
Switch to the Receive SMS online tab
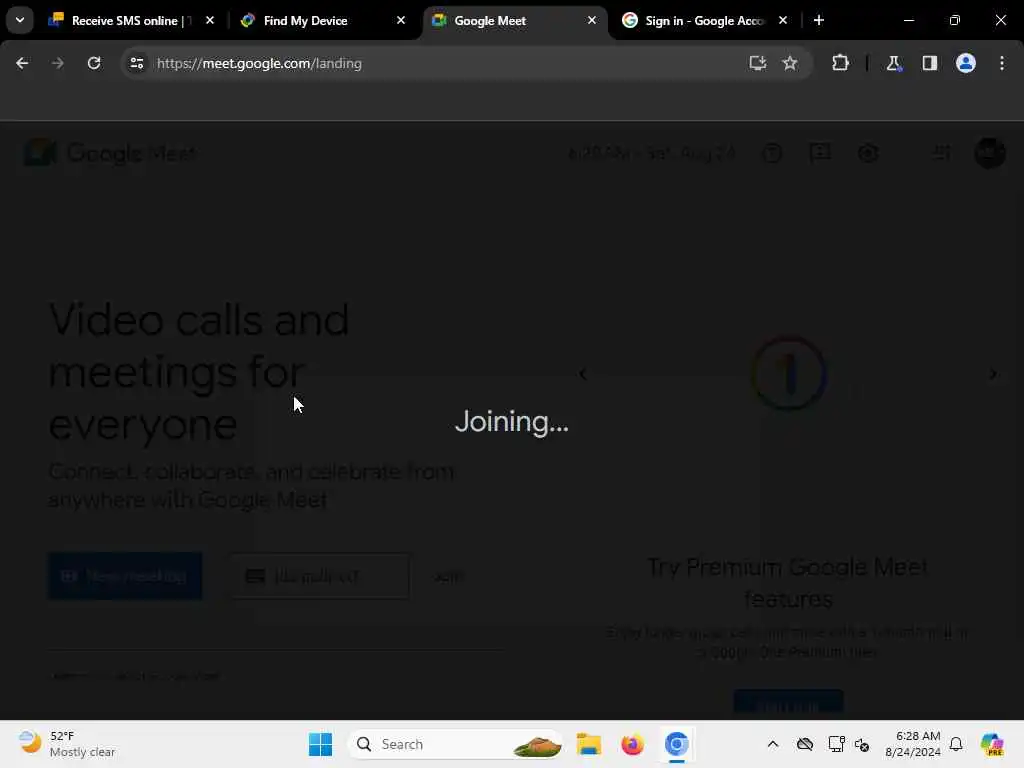pyautogui.click(x=131, y=20)
